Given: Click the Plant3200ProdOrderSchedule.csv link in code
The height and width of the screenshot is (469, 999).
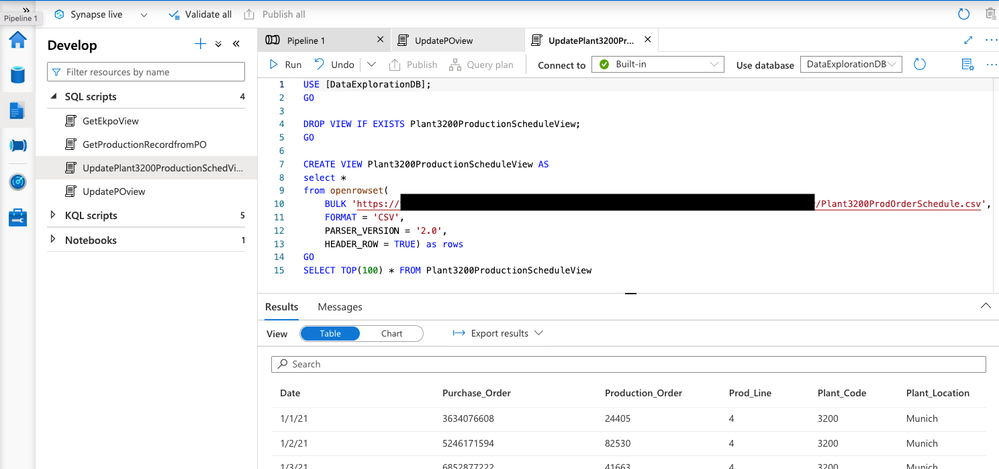Looking at the screenshot, I should [x=902, y=204].
